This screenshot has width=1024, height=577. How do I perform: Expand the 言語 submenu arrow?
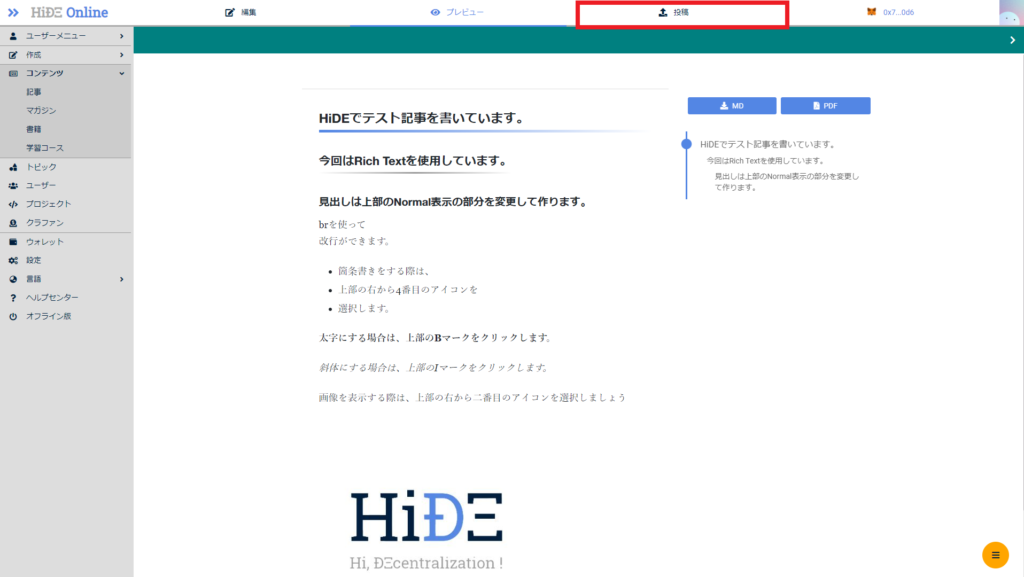tap(122, 279)
